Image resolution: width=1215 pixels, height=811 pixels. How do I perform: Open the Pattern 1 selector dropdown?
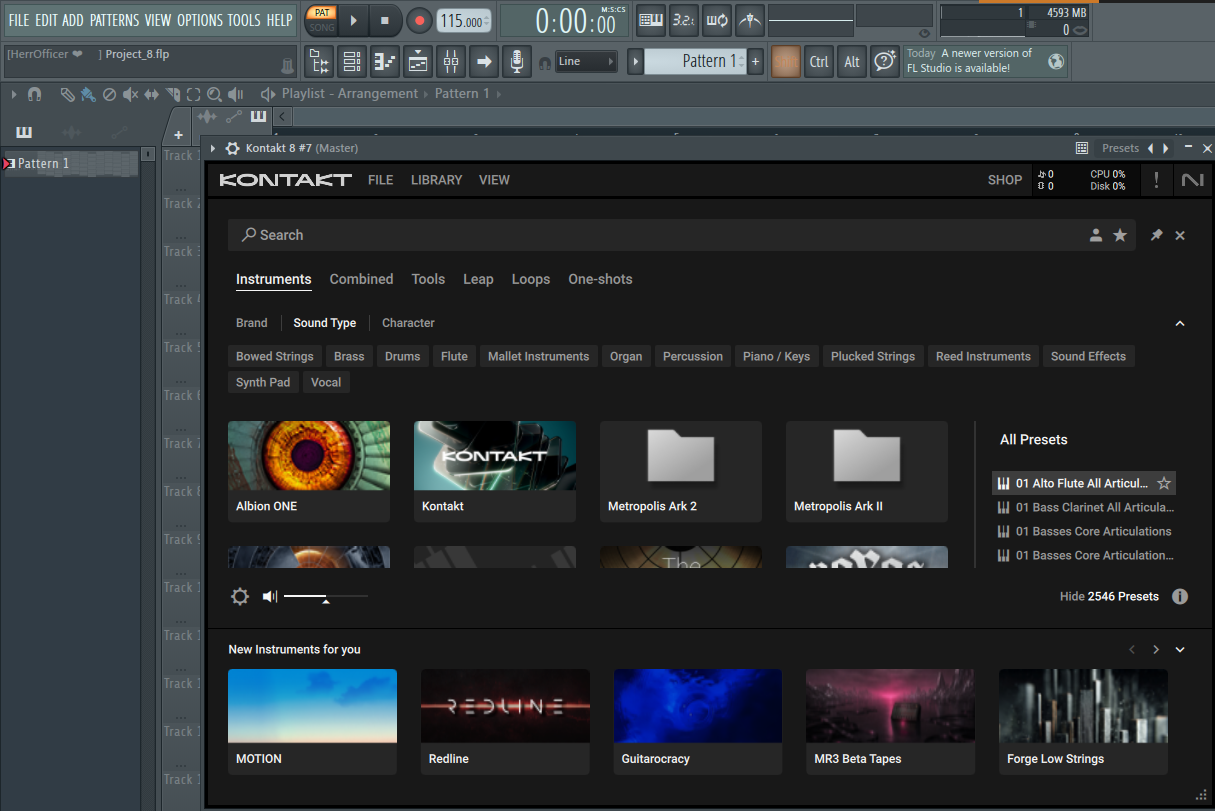694,62
